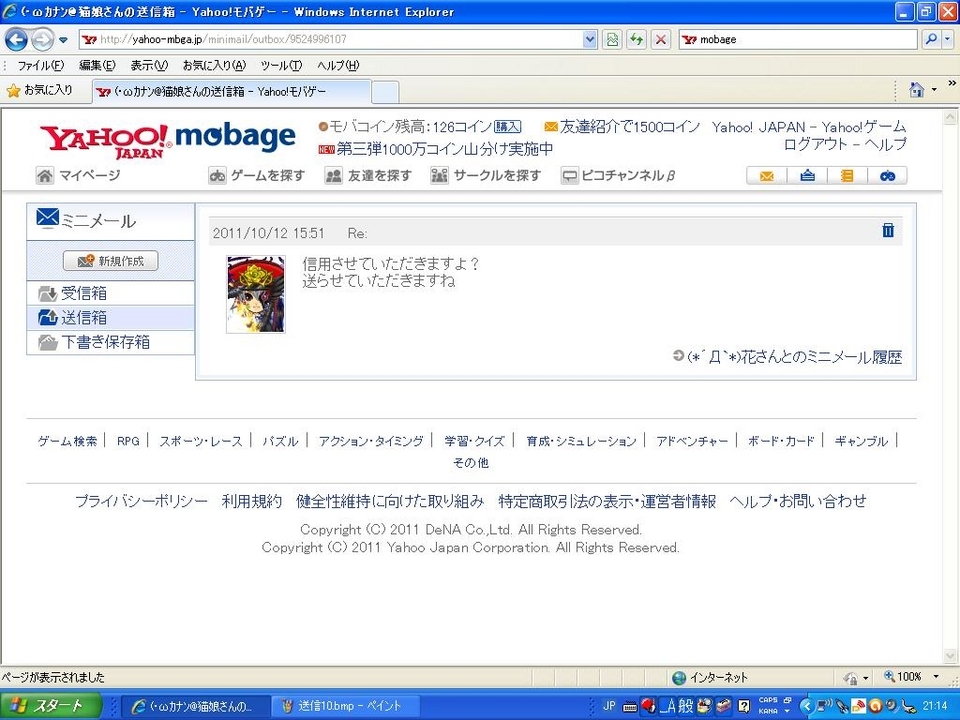Viewport: 960px width, 720px height.
Task: Click the orange list shortcut button
Action: (x=847, y=176)
